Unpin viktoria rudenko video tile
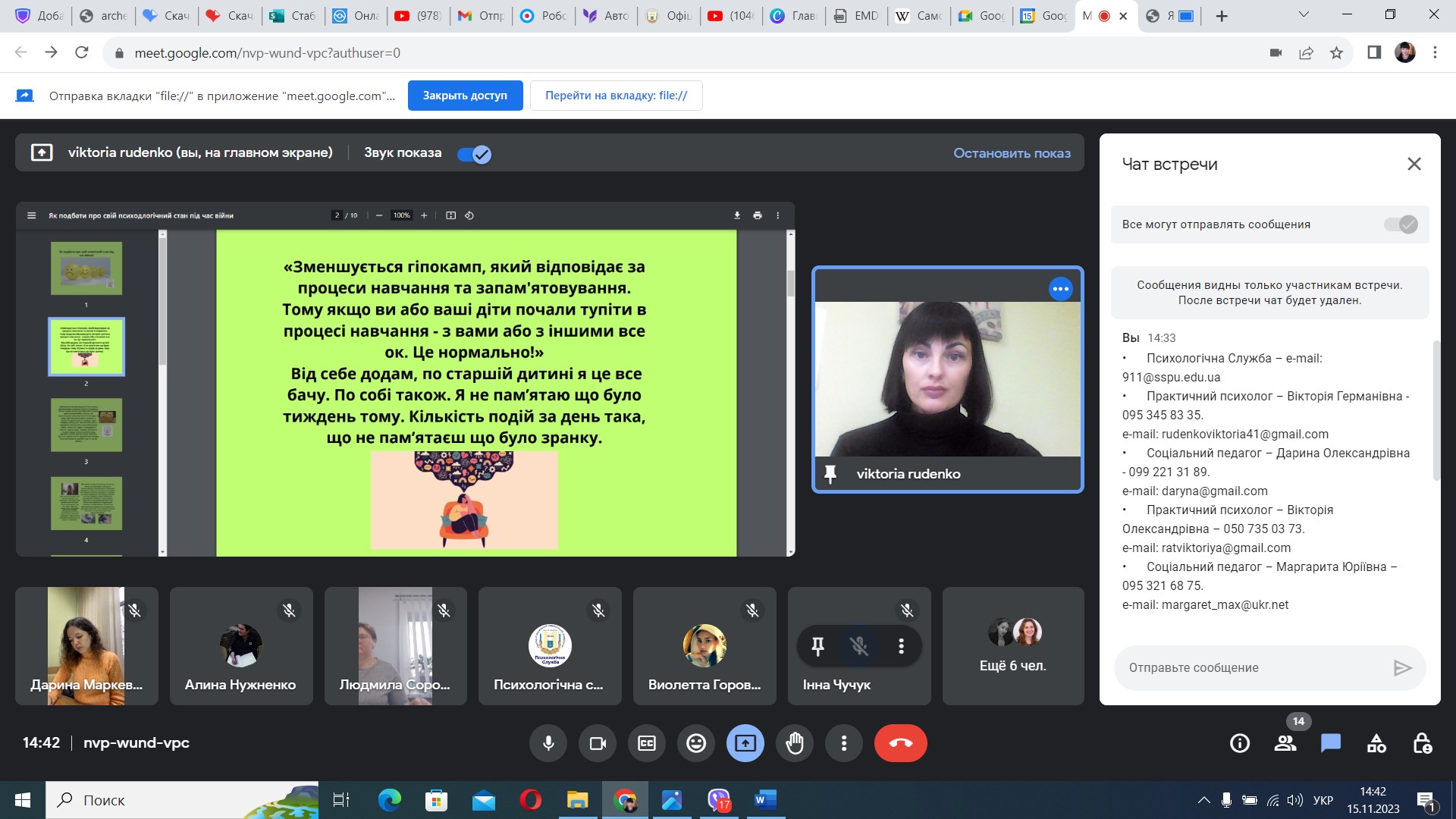 click(x=830, y=474)
